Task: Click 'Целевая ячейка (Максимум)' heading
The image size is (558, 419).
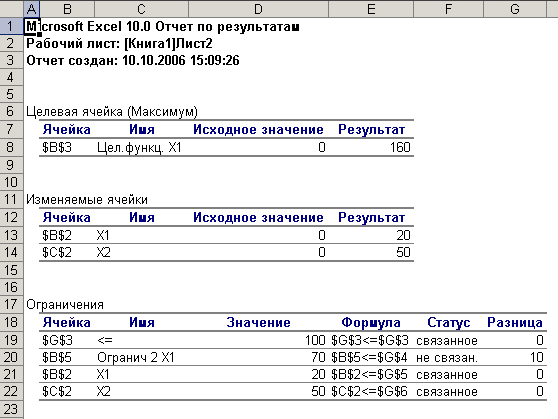Action: [112, 112]
